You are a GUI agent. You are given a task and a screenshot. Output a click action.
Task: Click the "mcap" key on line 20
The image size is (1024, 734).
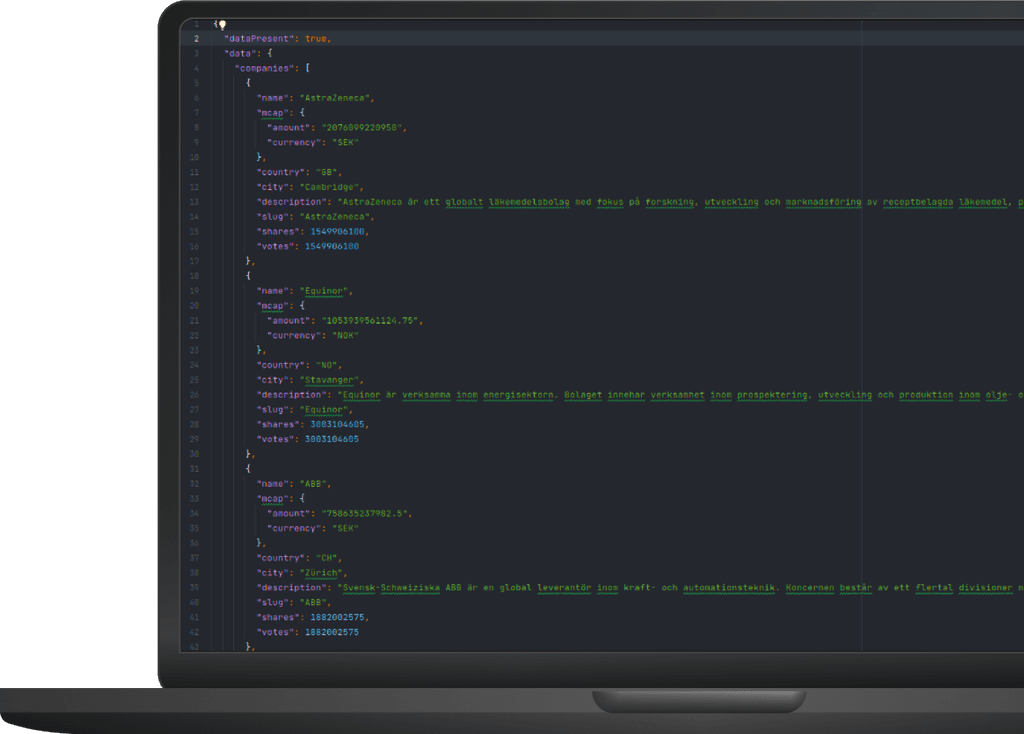click(273, 306)
